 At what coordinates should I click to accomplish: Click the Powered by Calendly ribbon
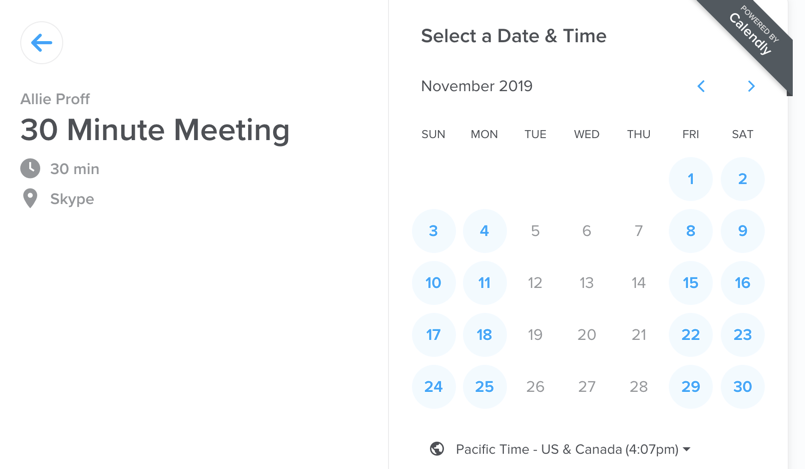click(x=752, y=35)
